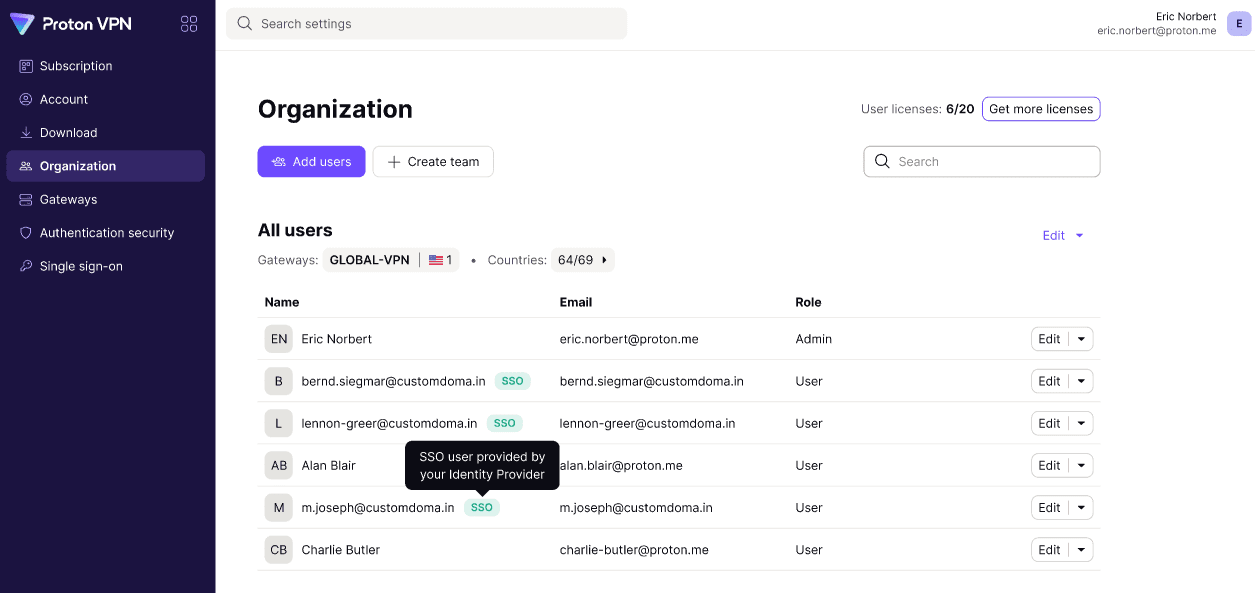Expand the Countries 64/69 list

pyautogui.click(x=583, y=260)
